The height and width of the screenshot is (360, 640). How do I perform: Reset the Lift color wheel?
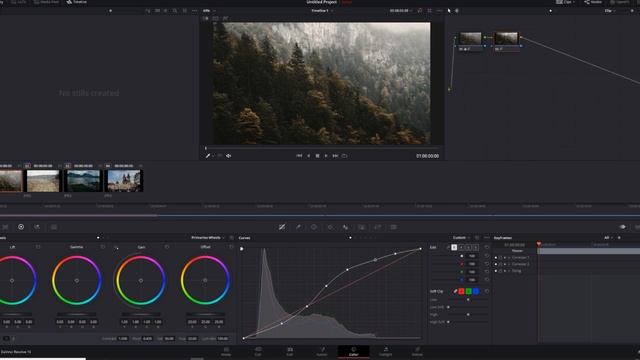pyautogui.click(x=38, y=247)
